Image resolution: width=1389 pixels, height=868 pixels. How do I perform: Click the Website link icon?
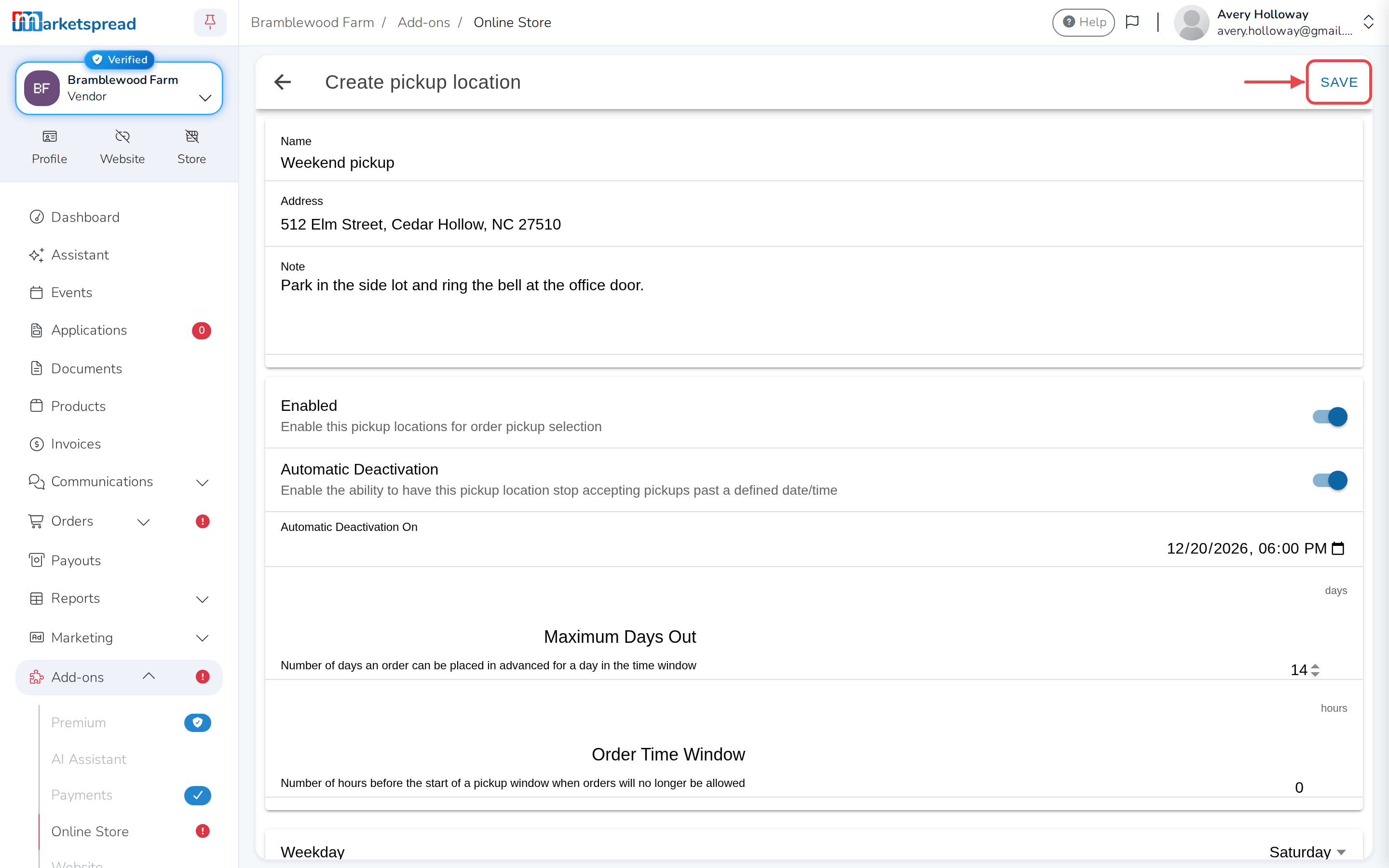pyautogui.click(x=122, y=136)
